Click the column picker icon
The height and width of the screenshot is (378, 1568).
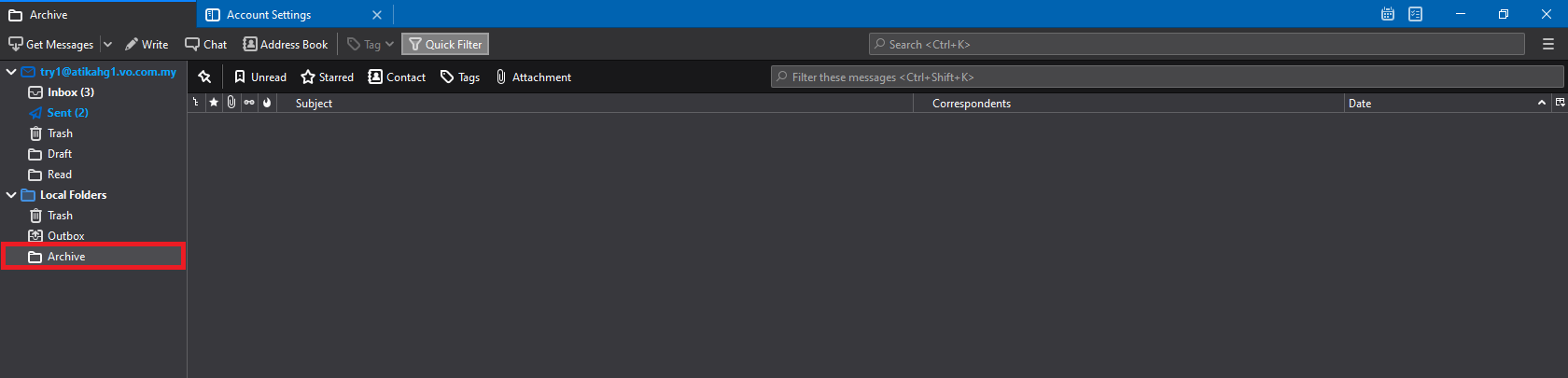(x=1560, y=103)
